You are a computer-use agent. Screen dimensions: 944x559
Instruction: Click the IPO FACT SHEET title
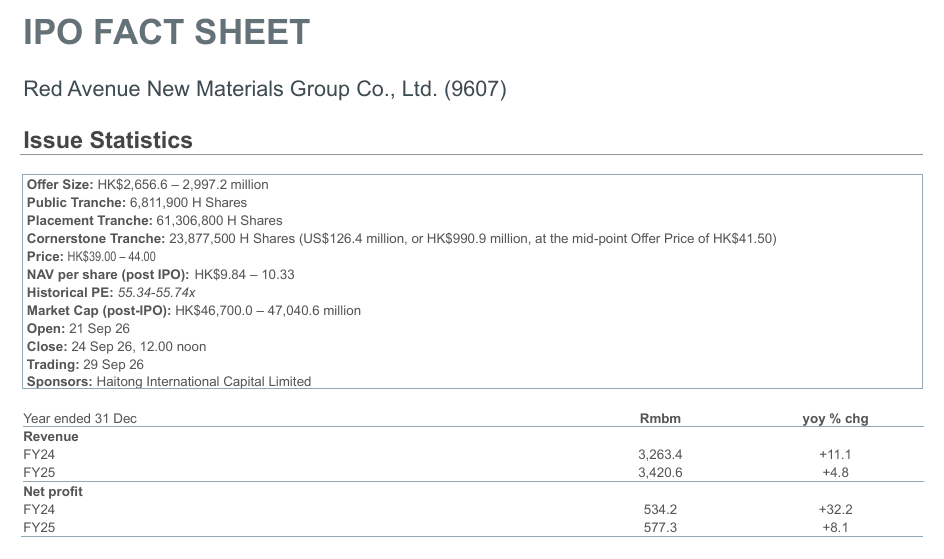[x=166, y=32]
